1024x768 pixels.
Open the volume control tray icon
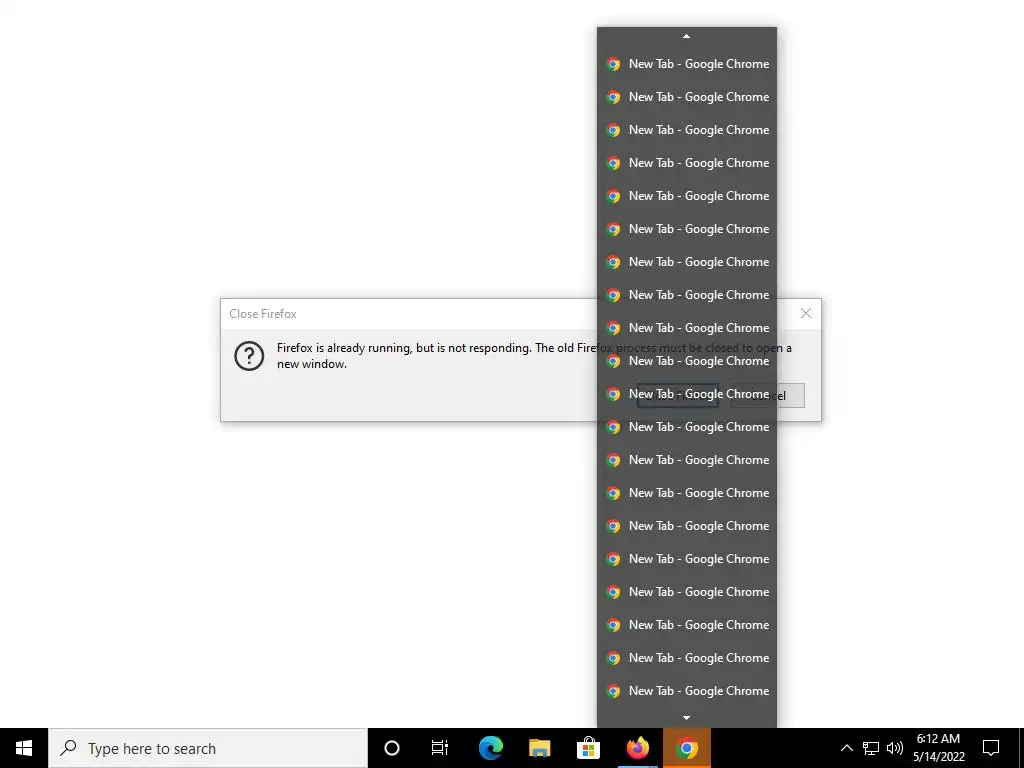tap(895, 748)
